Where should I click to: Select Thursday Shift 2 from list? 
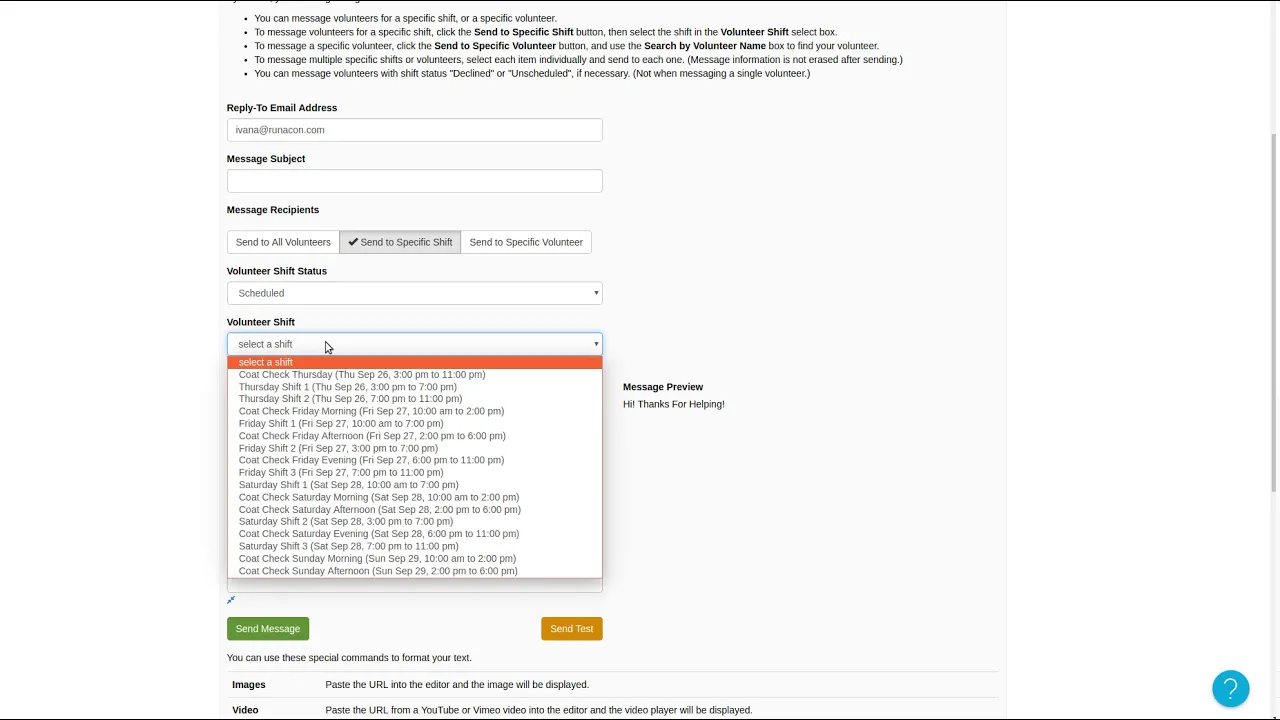coord(414,399)
